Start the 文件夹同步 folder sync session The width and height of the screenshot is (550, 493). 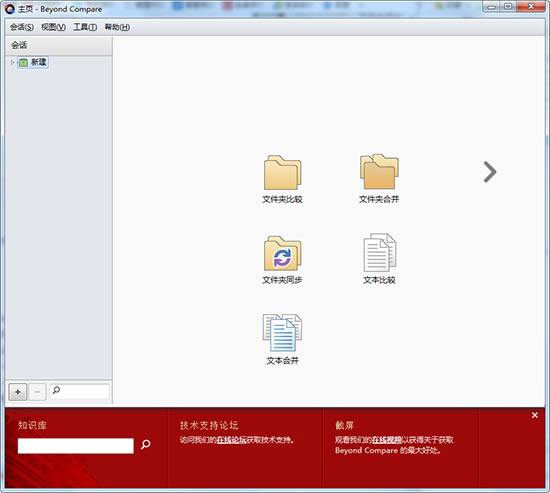tap(282, 253)
